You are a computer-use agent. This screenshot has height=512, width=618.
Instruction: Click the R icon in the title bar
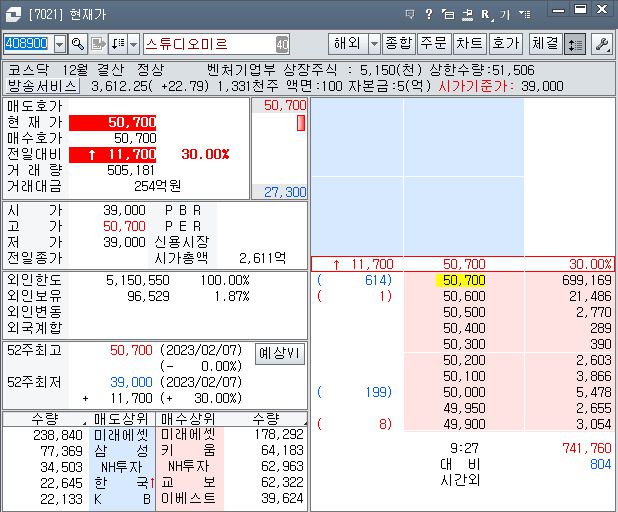[x=486, y=14]
